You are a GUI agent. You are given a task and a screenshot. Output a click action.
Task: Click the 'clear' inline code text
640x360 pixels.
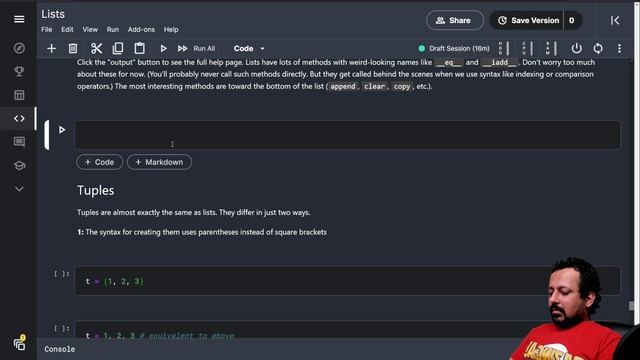point(374,87)
